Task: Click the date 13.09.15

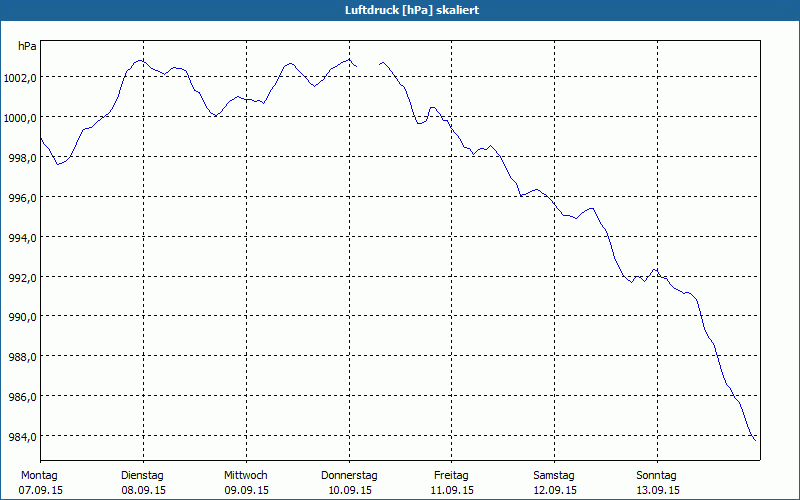Action: pos(658,491)
